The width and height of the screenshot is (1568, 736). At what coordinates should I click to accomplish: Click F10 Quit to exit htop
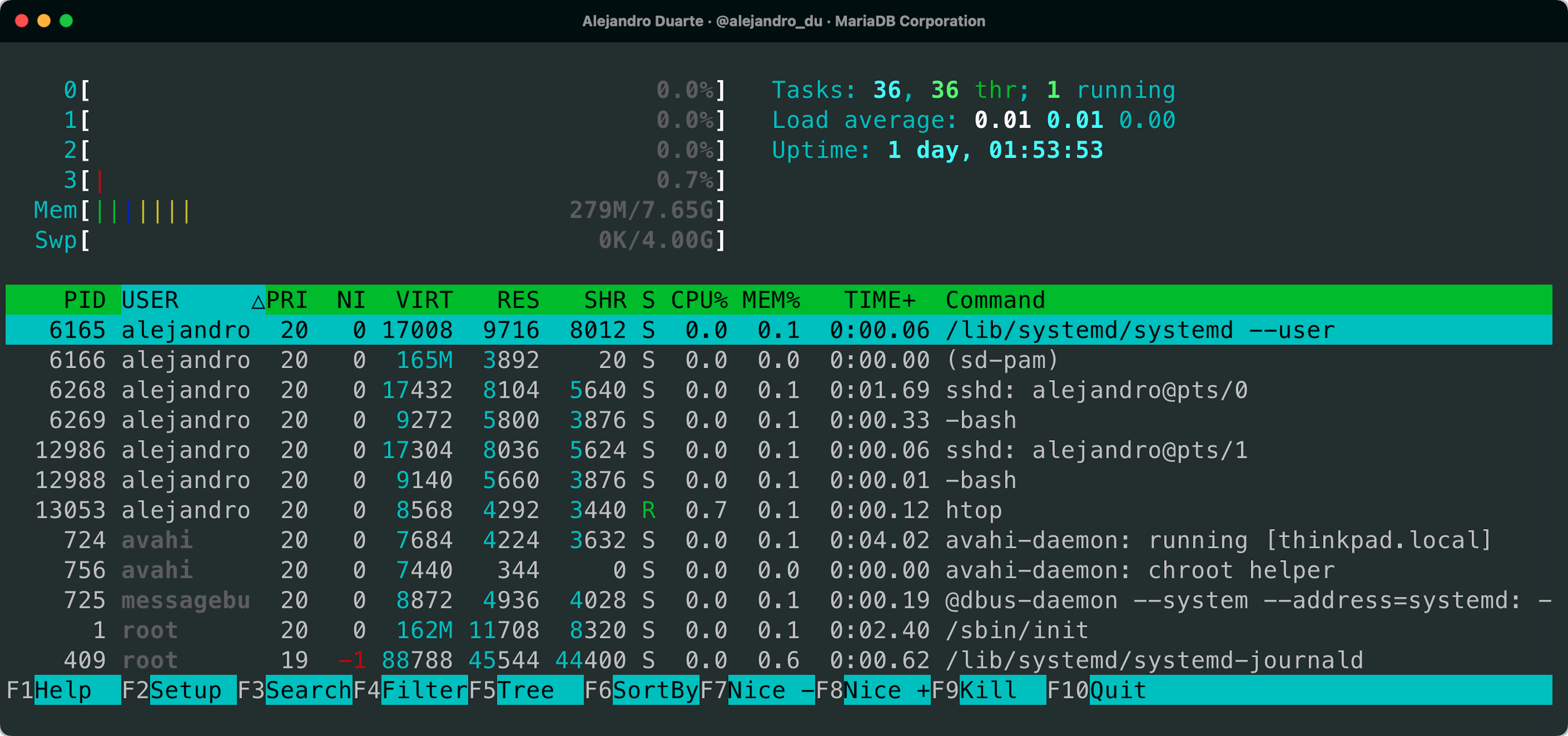coord(1118,690)
